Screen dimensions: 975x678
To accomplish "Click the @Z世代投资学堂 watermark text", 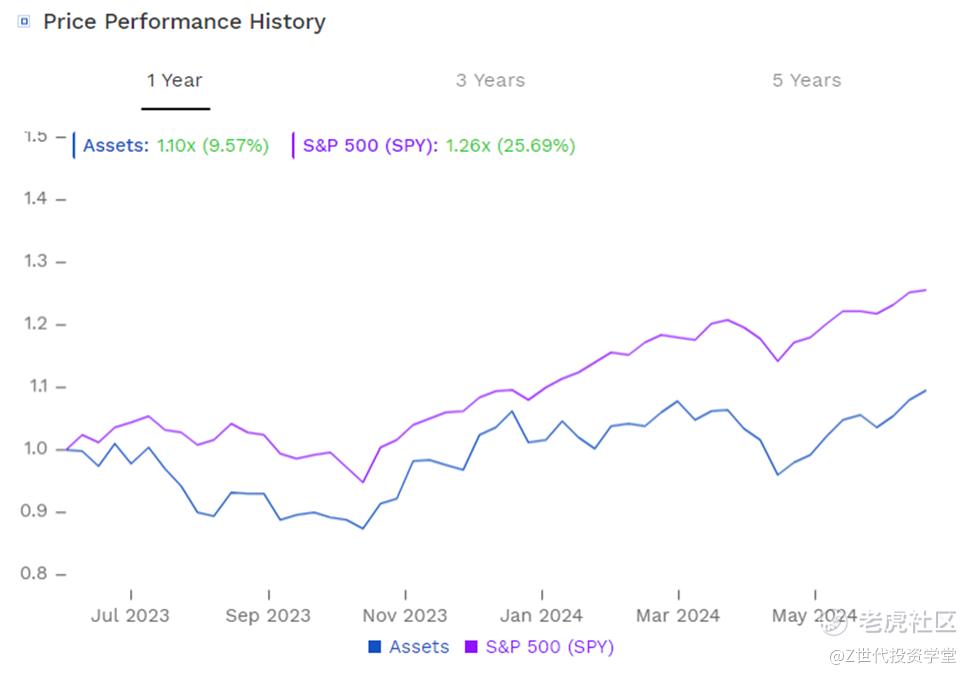I will click(x=888, y=656).
